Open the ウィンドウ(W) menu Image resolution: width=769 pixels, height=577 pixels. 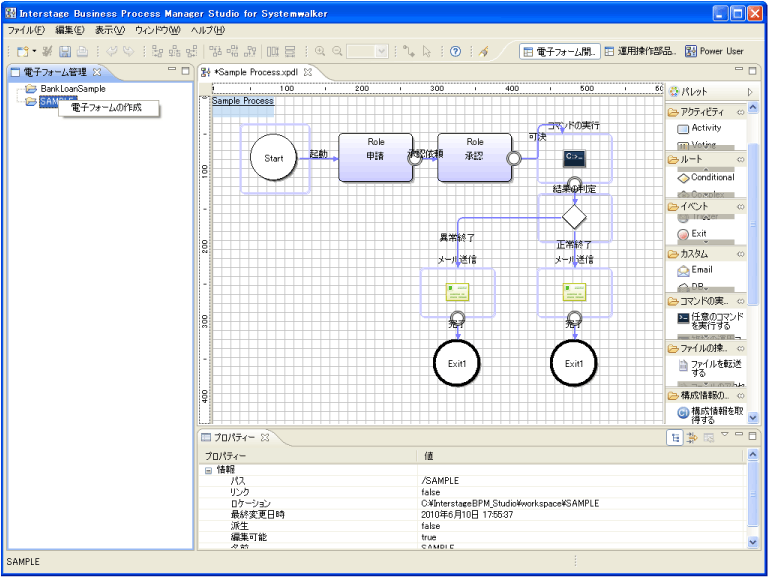pos(157,30)
